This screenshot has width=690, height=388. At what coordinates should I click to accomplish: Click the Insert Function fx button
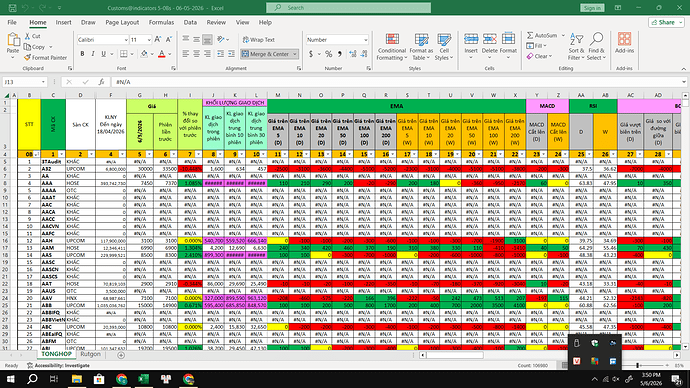101,82
